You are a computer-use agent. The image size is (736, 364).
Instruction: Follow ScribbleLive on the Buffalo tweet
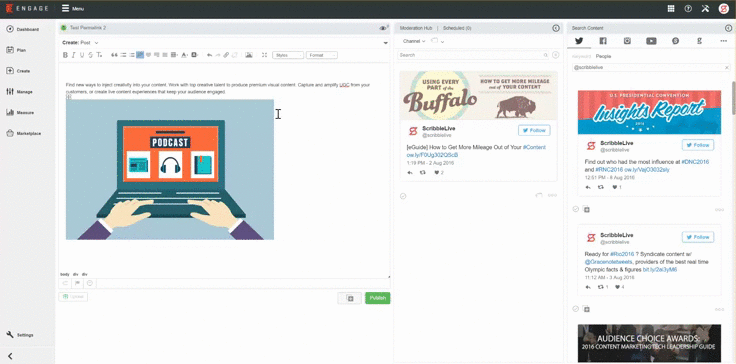click(x=534, y=130)
